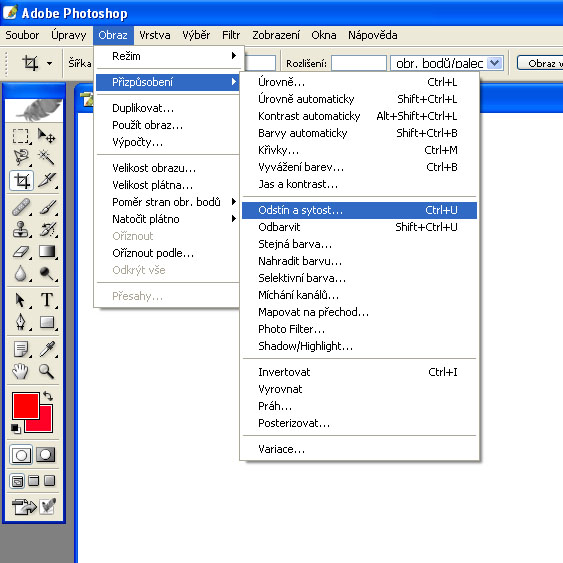Select the Rectangular Marquee tool
This screenshot has width=563, height=563.
[x=21, y=136]
